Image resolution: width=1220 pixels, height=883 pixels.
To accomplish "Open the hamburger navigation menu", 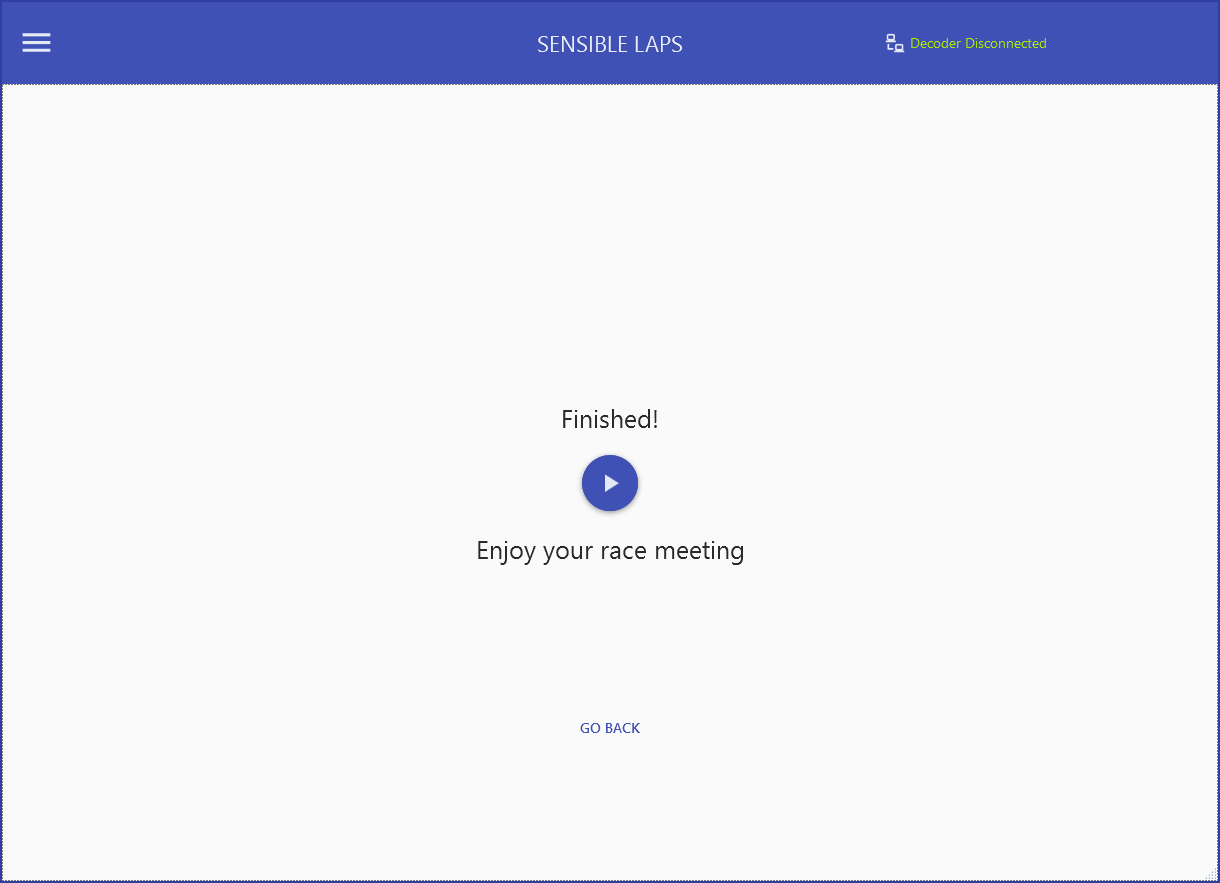I will pyautogui.click(x=37, y=43).
